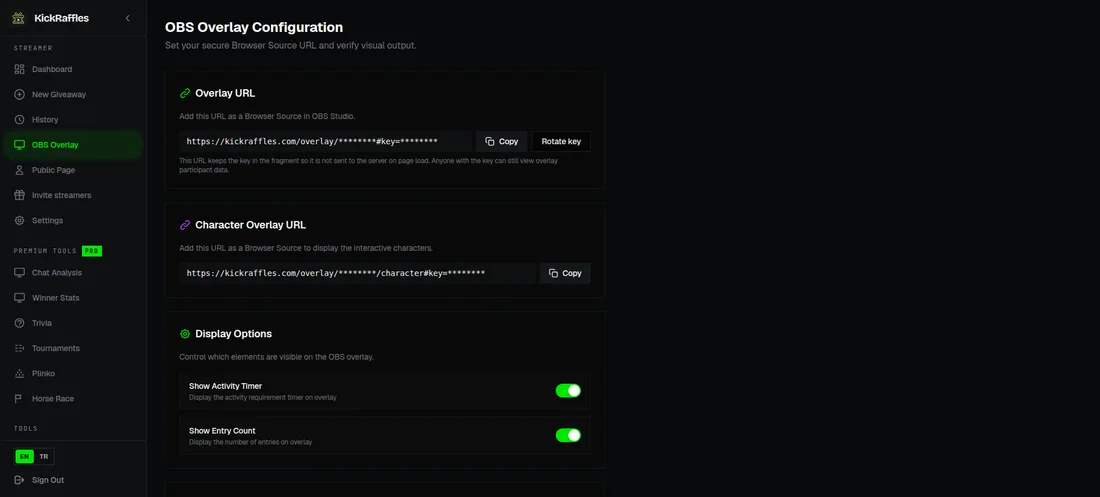Viewport: 1100px width, 497px height.
Task: Open the Trivia tool
Action: point(72,324)
